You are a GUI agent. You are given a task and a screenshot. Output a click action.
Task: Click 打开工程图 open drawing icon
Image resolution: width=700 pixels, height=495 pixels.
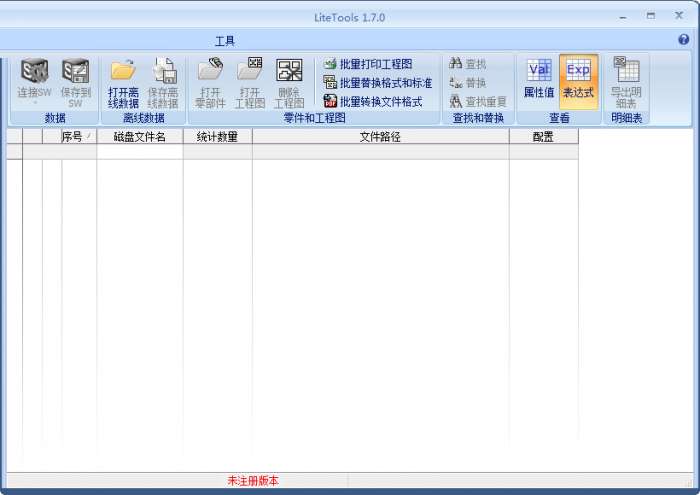tap(250, 70)
